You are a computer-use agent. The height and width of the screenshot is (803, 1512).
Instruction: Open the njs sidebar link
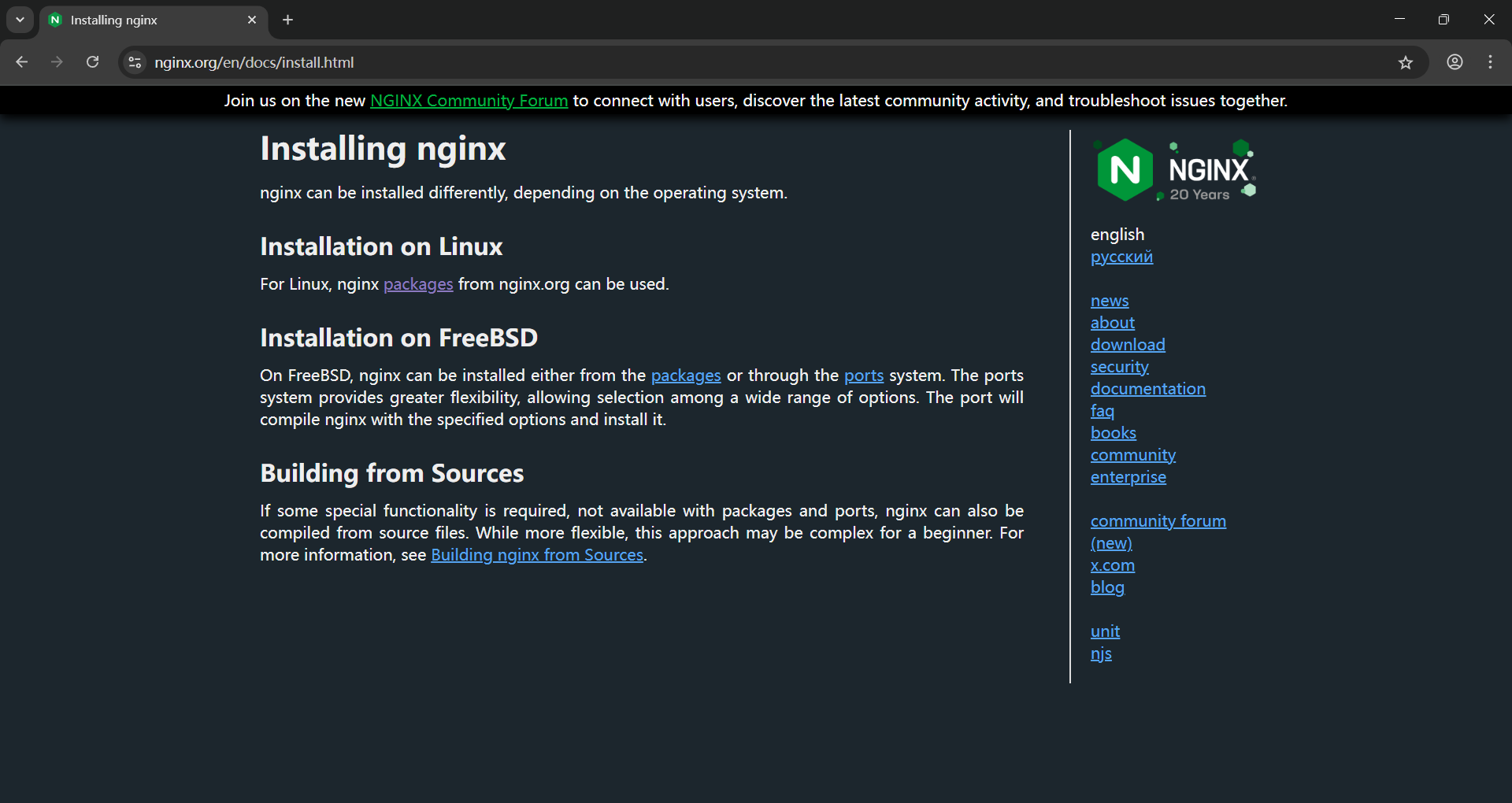tap(1101, 653)
